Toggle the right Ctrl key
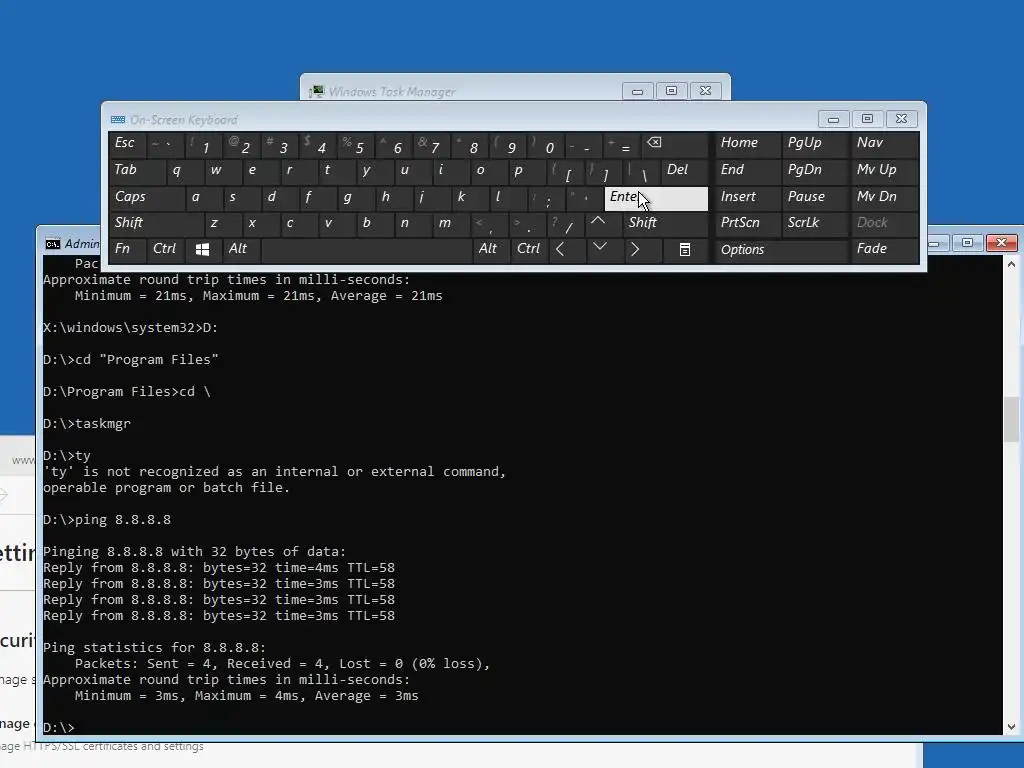 (x=530, y=249)
